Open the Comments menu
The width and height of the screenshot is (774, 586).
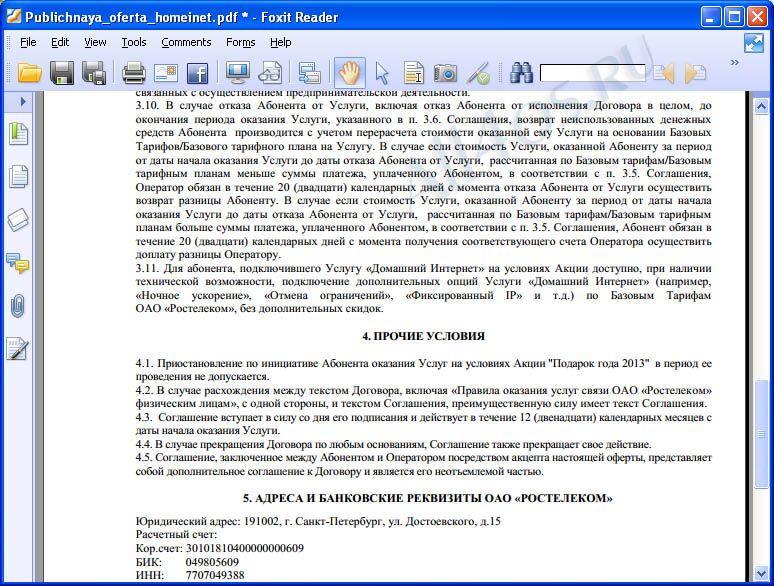(x=186, y=42)
